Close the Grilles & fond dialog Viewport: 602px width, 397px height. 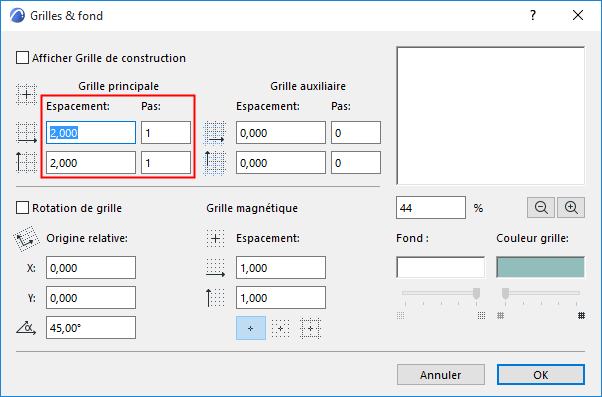tap(578, 15)
